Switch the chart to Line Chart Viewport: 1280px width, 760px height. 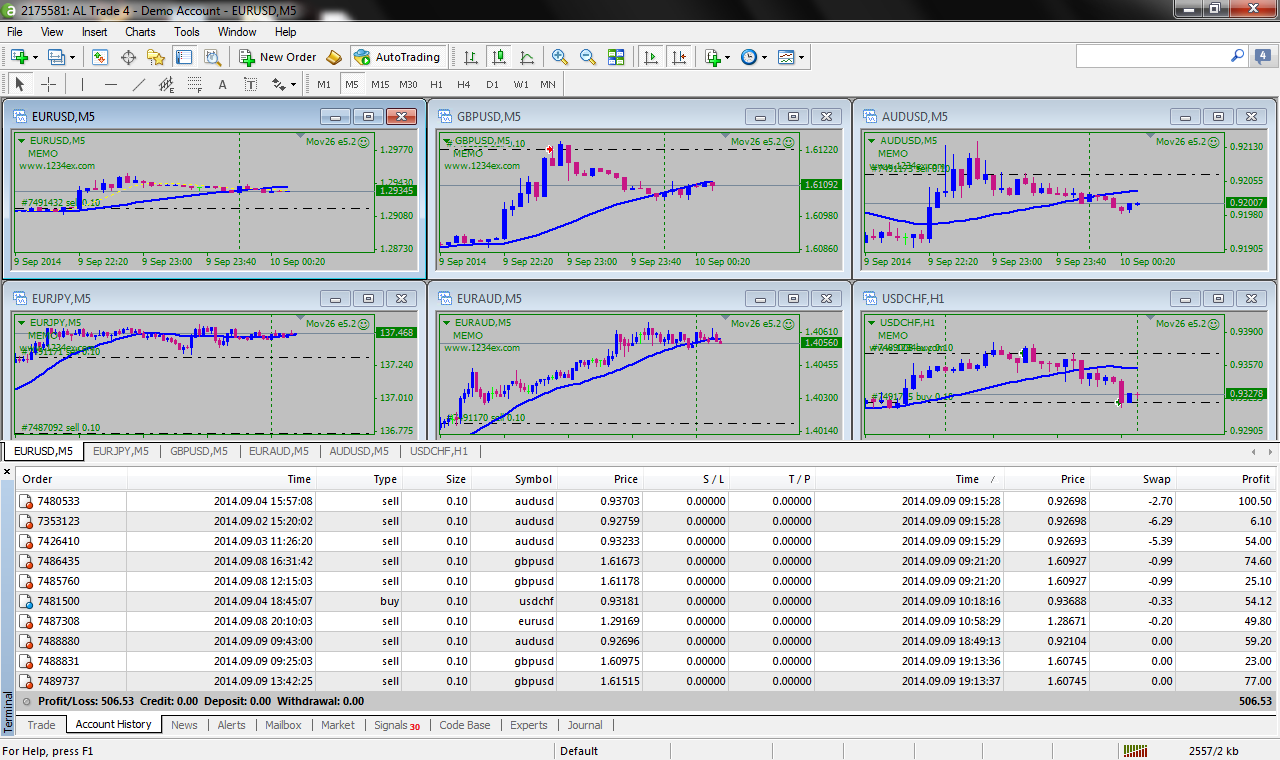pos(526,57)
